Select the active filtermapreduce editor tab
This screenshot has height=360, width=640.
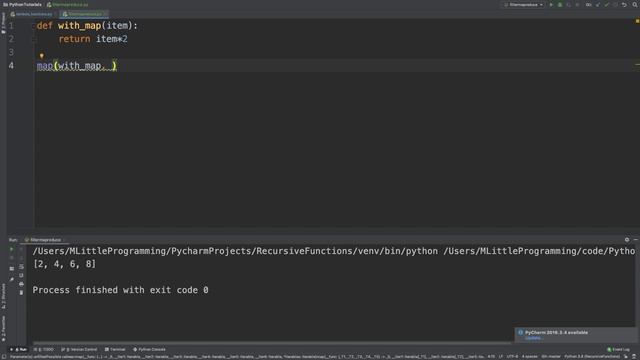84,14
